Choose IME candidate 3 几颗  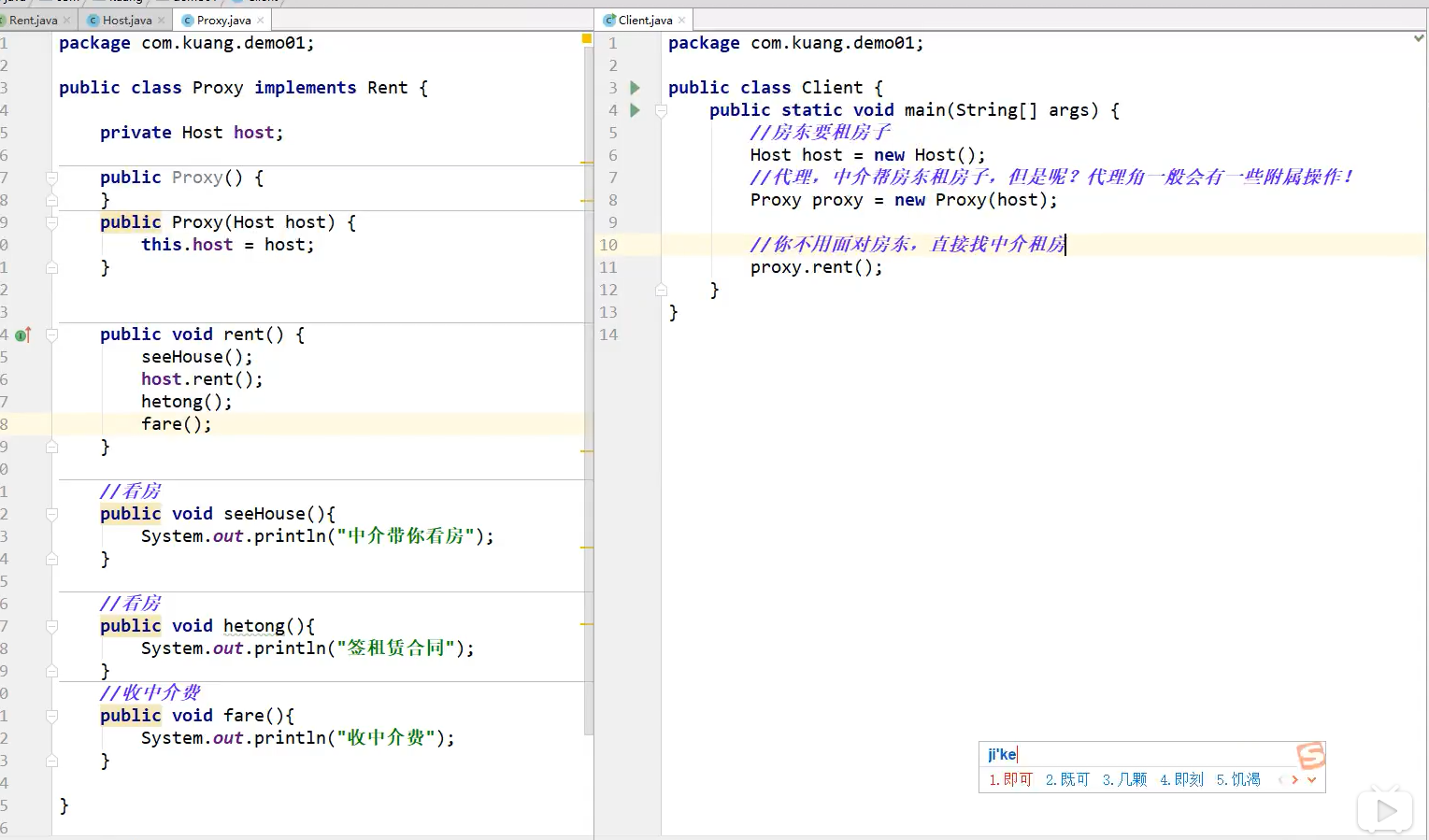[1124, 779]
